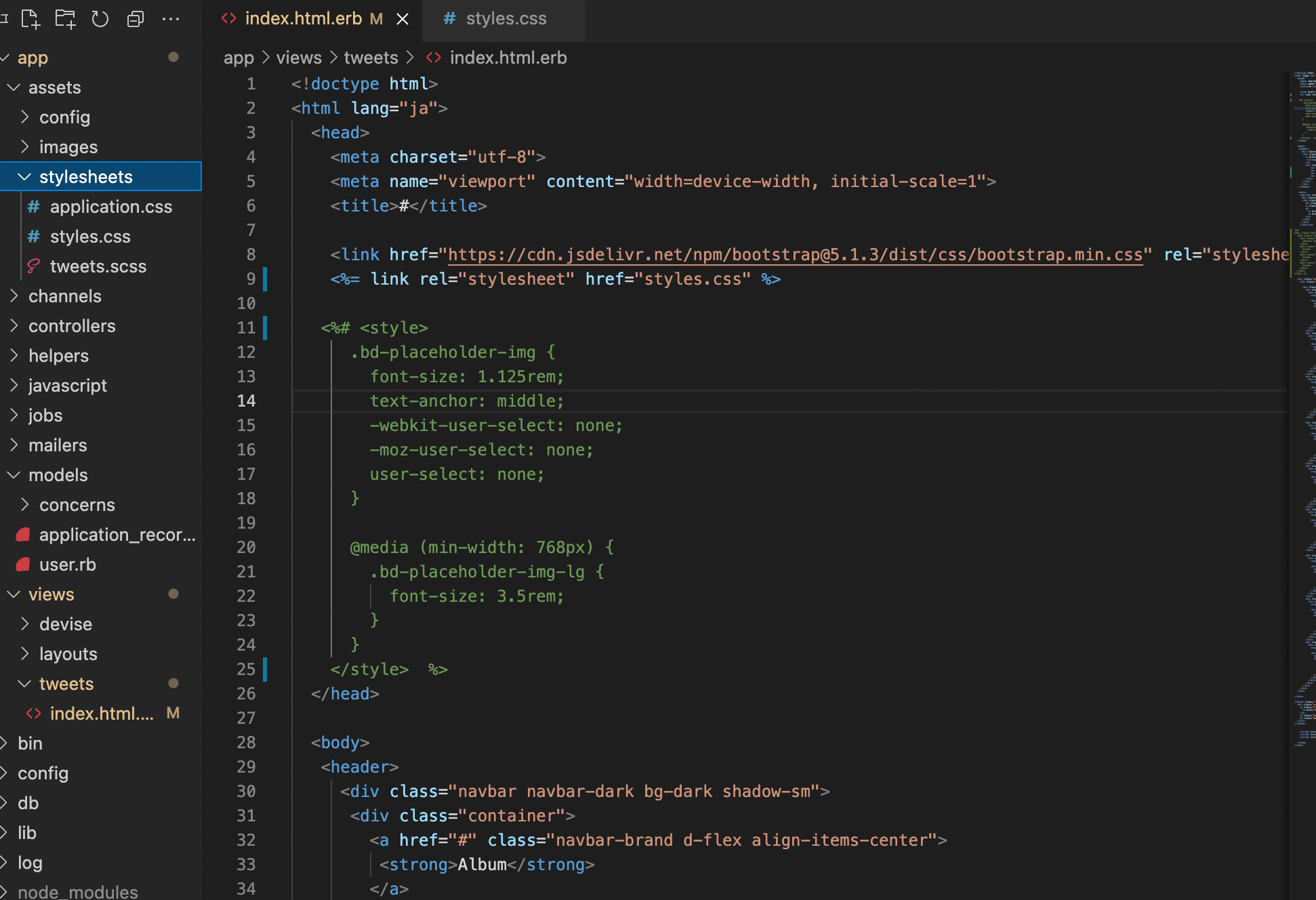The width and height of the screenshot is (1316, 900).
Task: Switch to the styles.css tab
Action: tap(504, 19)
